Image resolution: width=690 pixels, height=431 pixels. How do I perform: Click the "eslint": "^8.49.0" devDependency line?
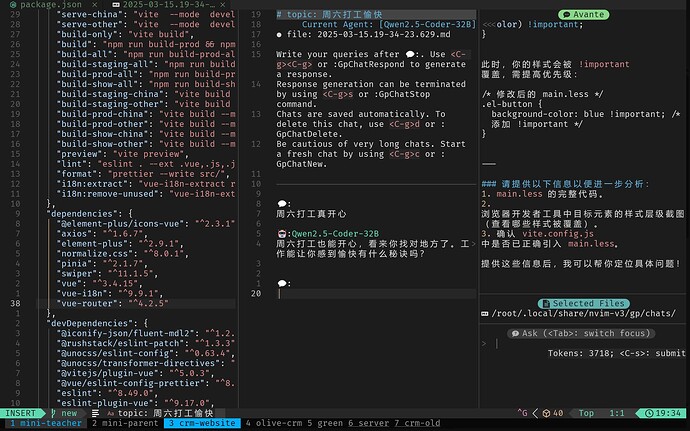pyautogui.click(x=107, y=393)
